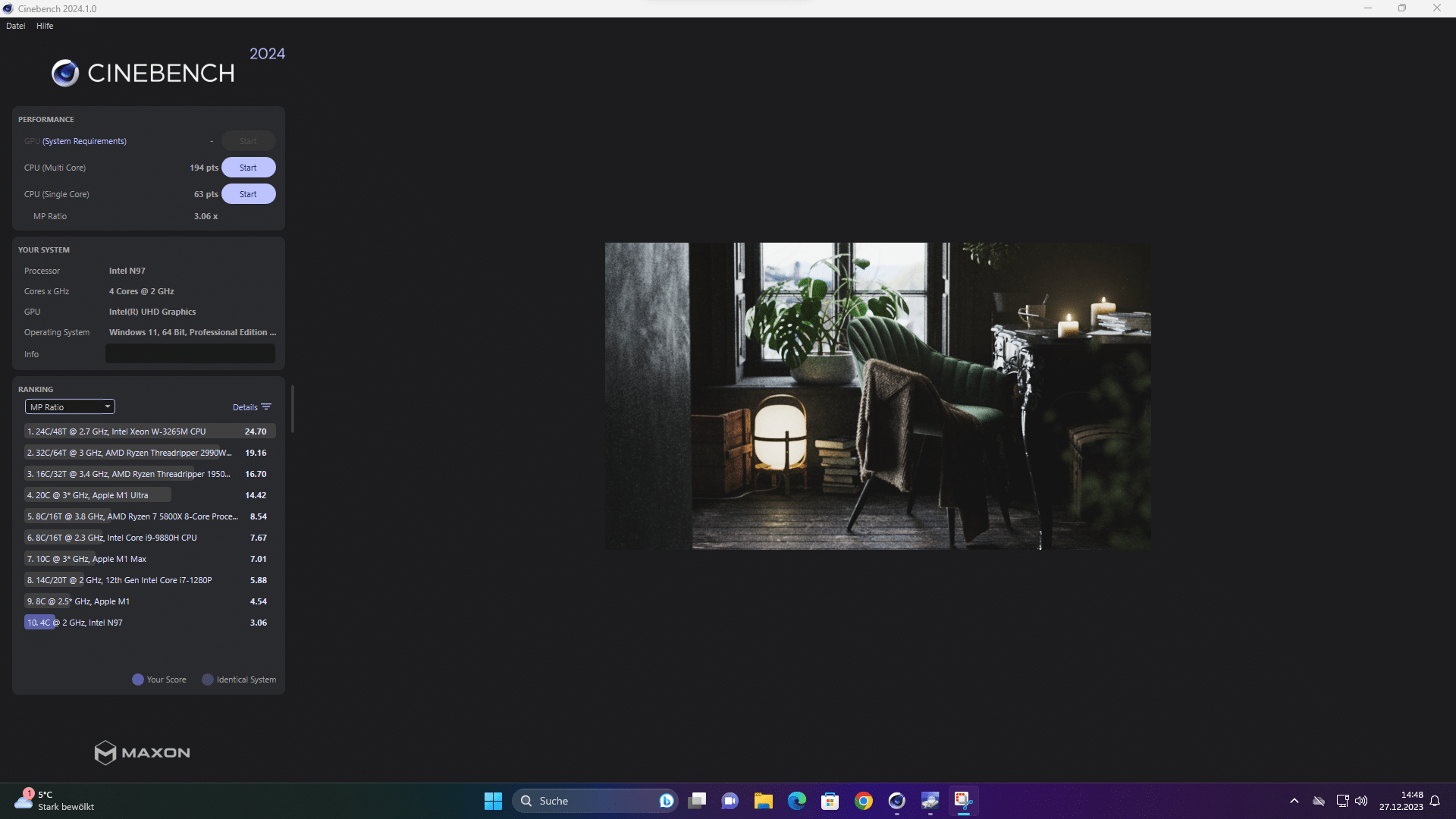Show hidden system tray icons chevron
Viewport: 1456px width, 819px height.
point(1294,801)
